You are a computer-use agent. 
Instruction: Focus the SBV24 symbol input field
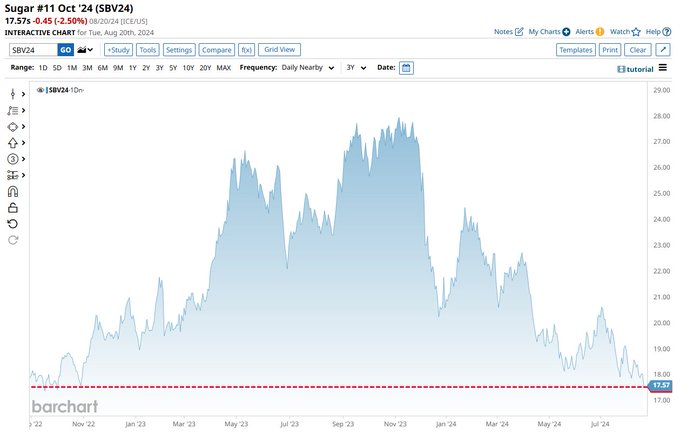pyautogui.click(x=33, y=50)
